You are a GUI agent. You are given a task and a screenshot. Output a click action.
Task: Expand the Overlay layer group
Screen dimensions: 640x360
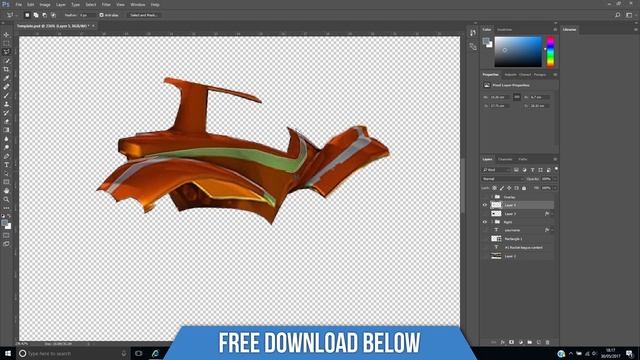[x=492, y=197]
